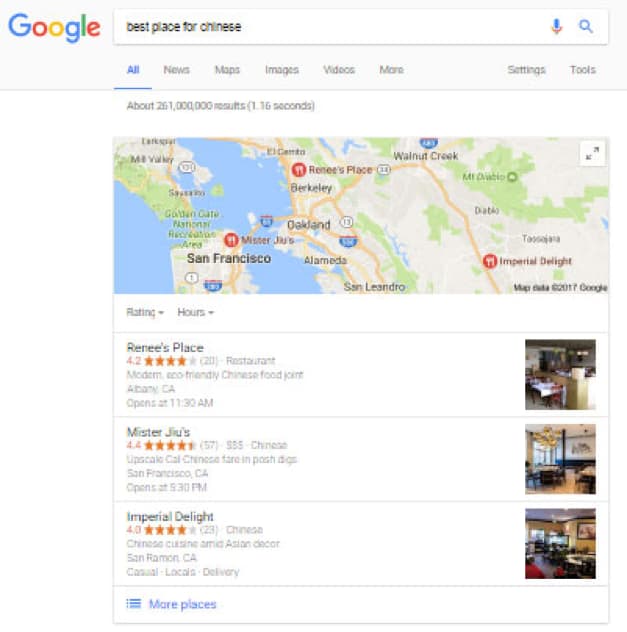View Renee's Place interior photo thumbnail
The height and width of the screenshot is (632, 627).
pyautogui.click(x=560, y=374)
